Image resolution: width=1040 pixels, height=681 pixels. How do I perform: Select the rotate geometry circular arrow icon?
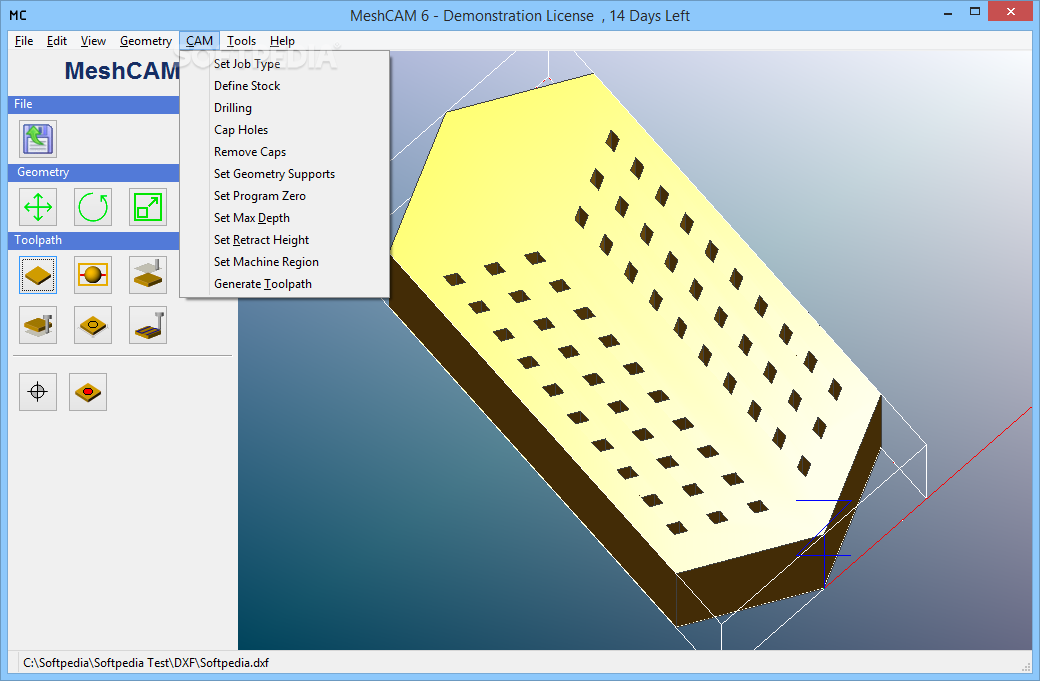93,207
